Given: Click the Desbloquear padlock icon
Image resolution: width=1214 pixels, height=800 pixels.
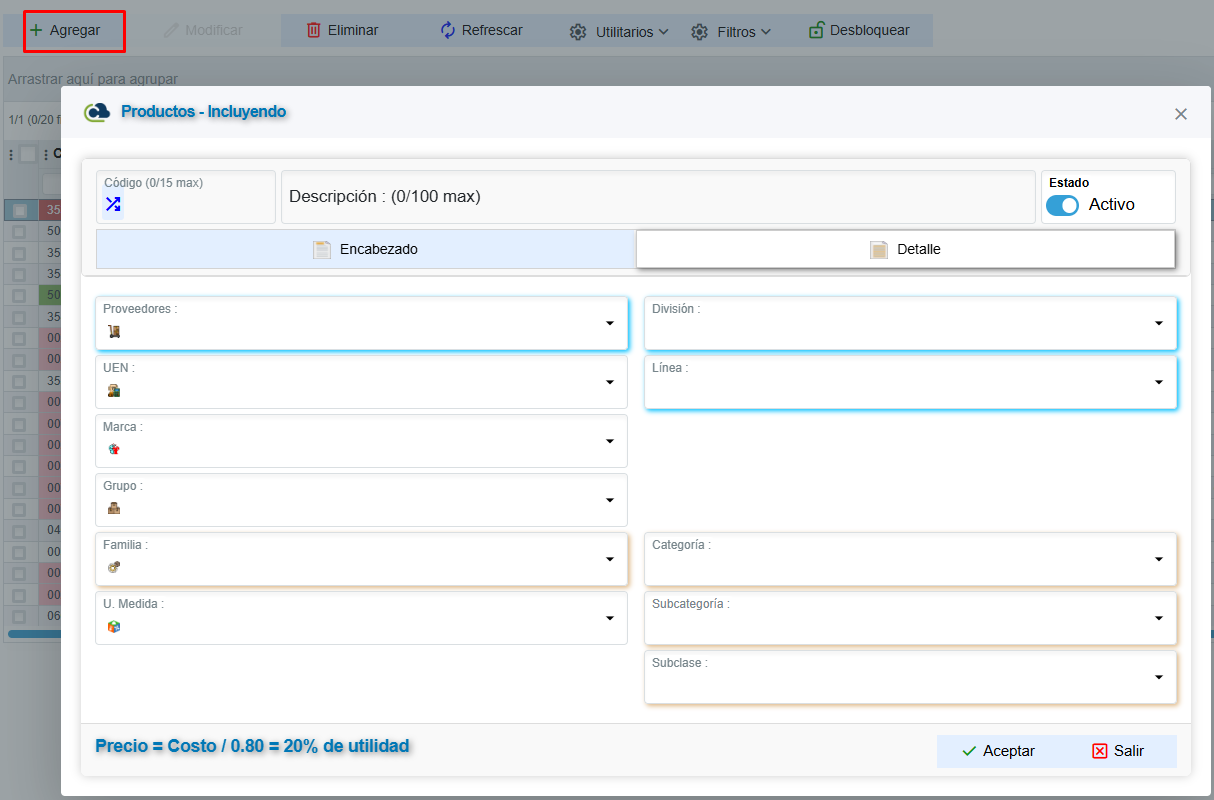Looking at the screenshot, I should (817, 30).
